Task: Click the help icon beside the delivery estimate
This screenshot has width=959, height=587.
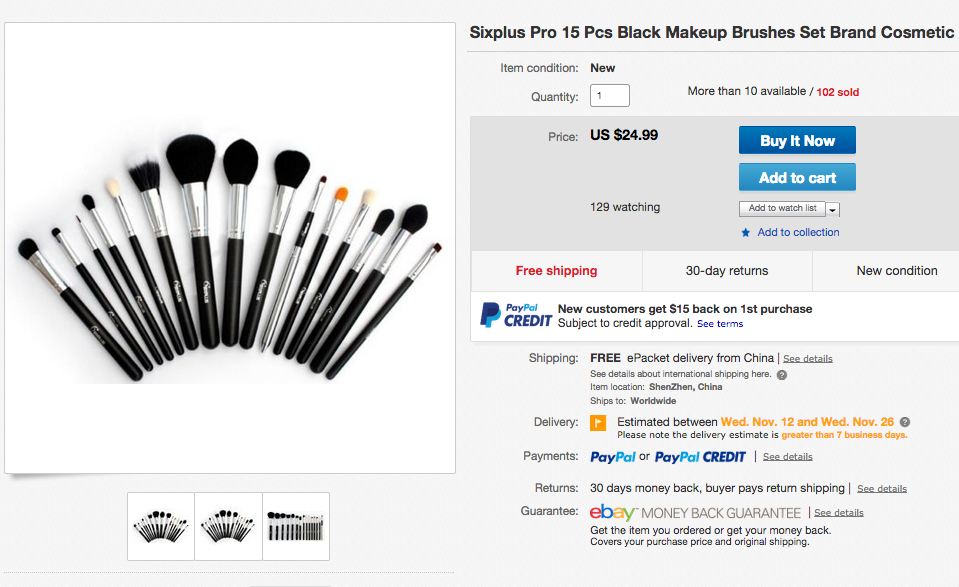Action: tap(905, 422)
